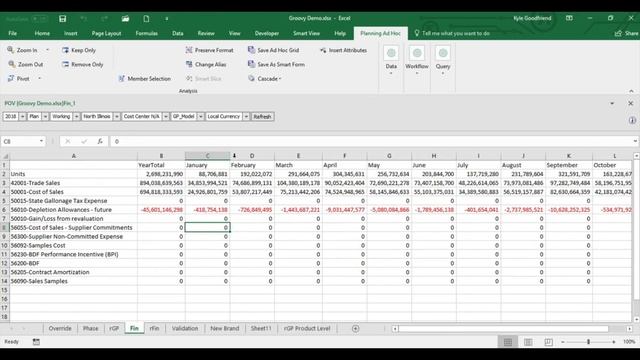Switch to the rGP Product Level sheet tab
The height and width of the screenshot is (360, 640).
[x=307, y=329]
